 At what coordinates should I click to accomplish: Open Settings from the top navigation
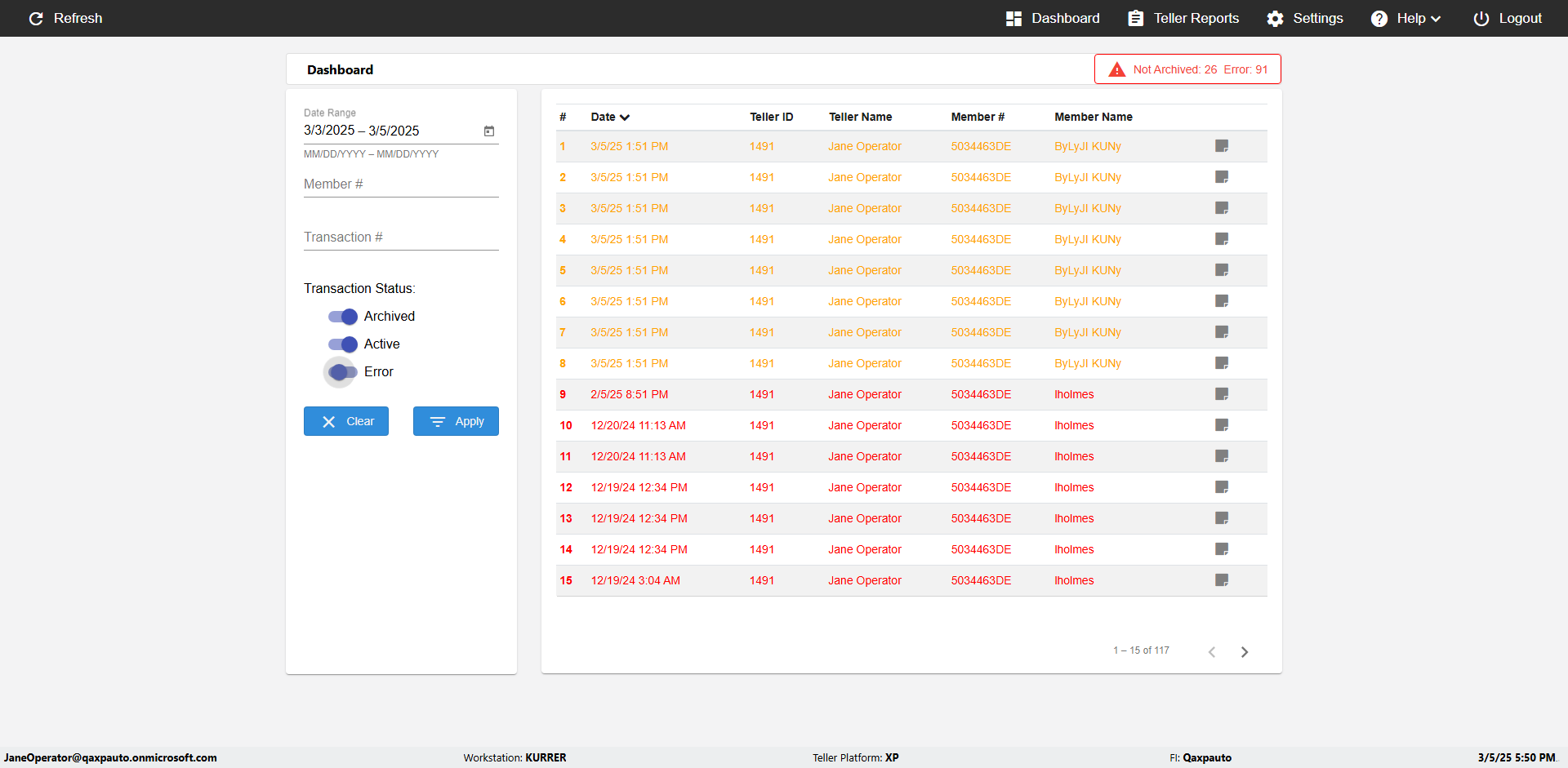pyautogui.click(x=1304, y=19)
